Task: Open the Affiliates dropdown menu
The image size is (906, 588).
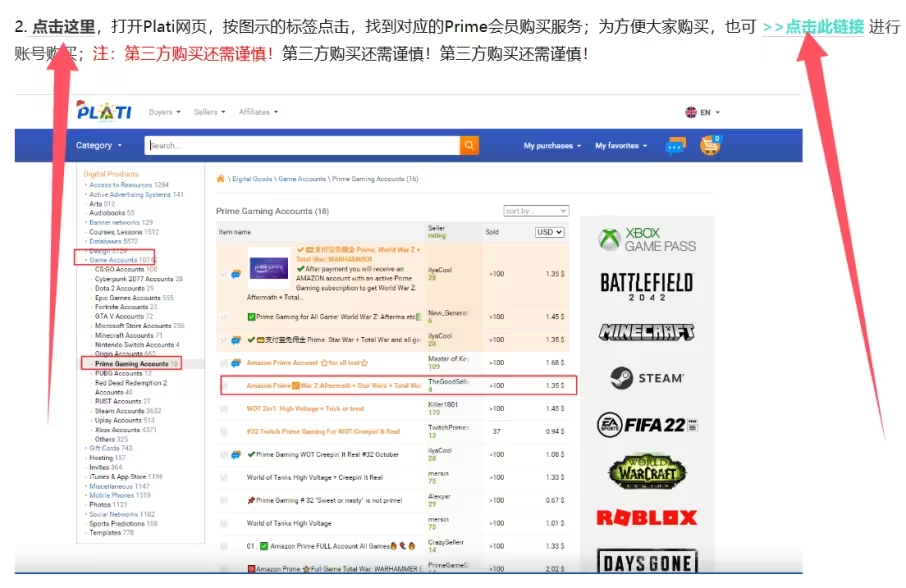Action: coord(258,112)
